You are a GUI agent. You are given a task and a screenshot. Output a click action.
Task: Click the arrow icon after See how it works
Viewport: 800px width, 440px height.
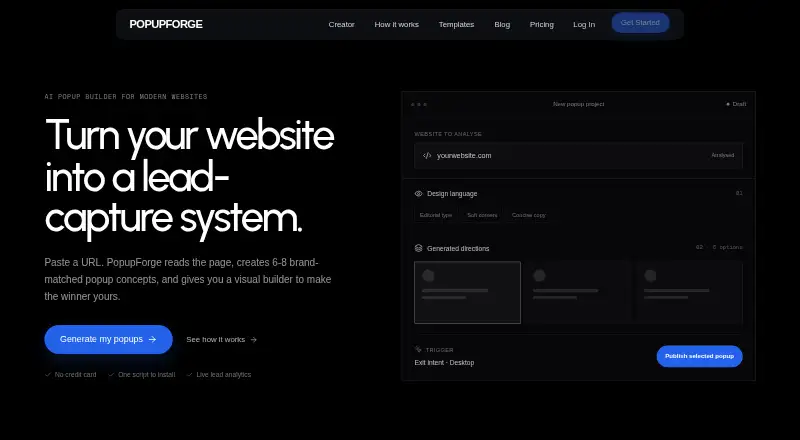click(253, 340)
